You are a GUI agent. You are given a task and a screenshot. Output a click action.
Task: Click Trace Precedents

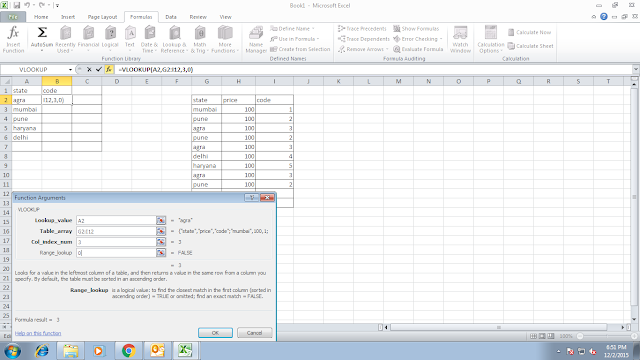(x=362, y=29)
